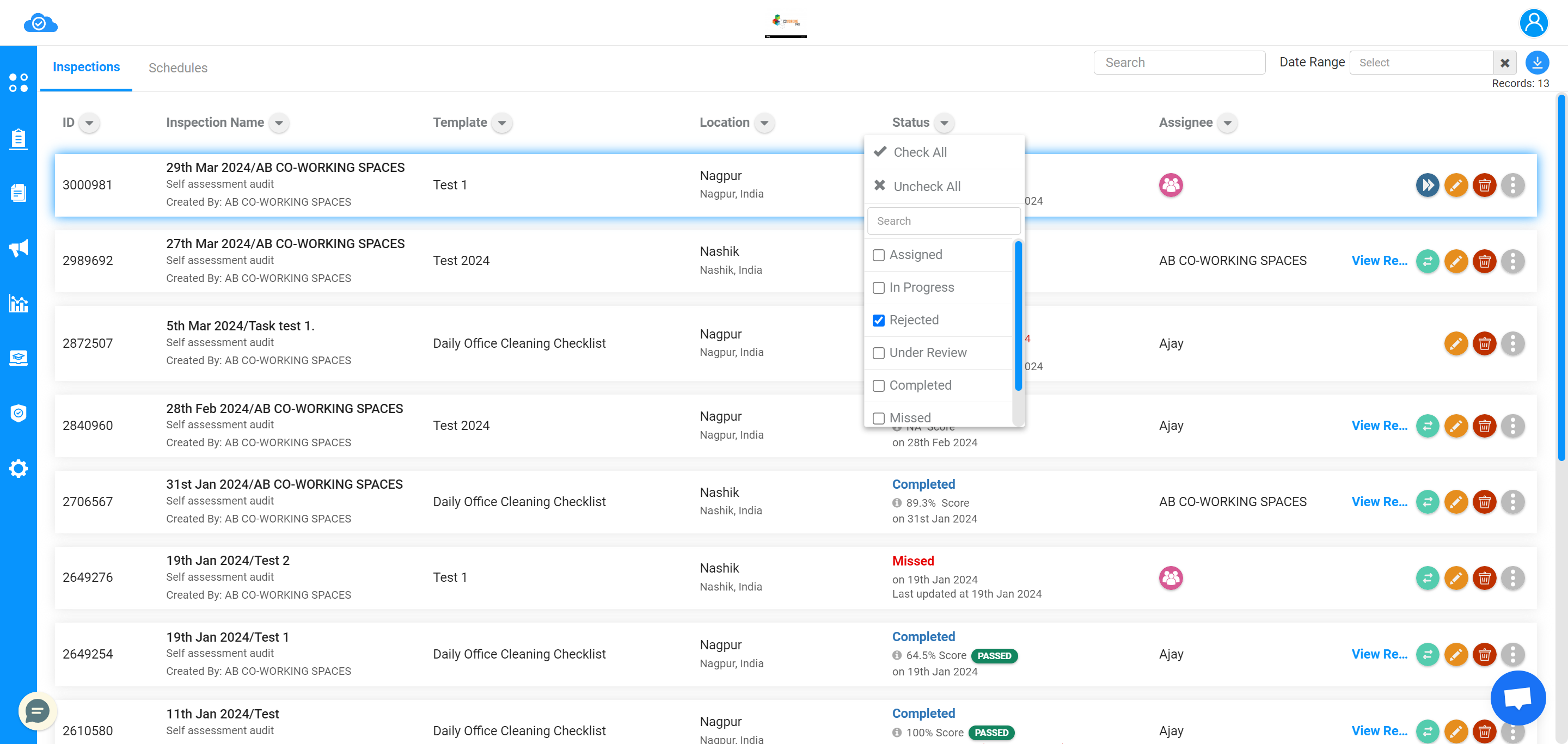Click the download export icon
The image size is (1568, 744).
click(1537, 63)
